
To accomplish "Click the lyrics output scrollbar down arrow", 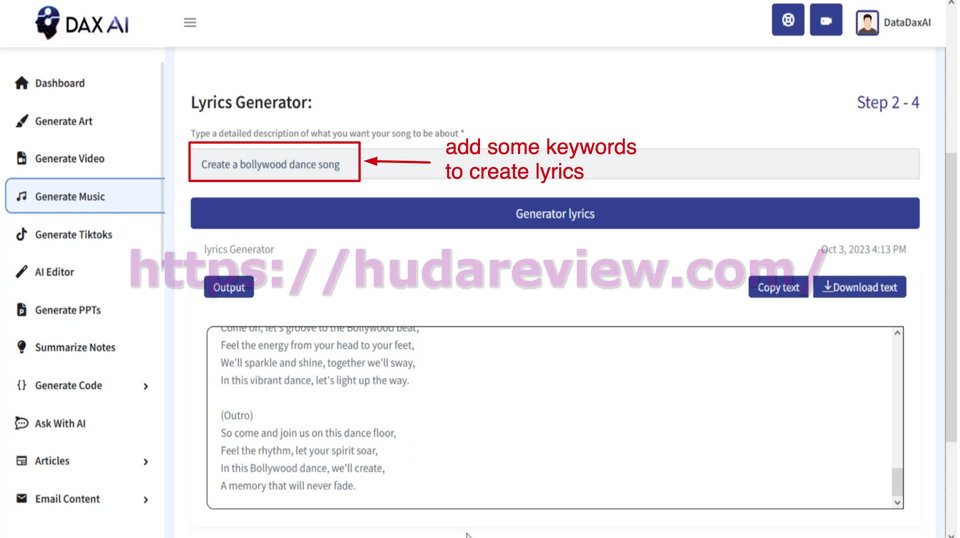I will (x=897, y=502).
